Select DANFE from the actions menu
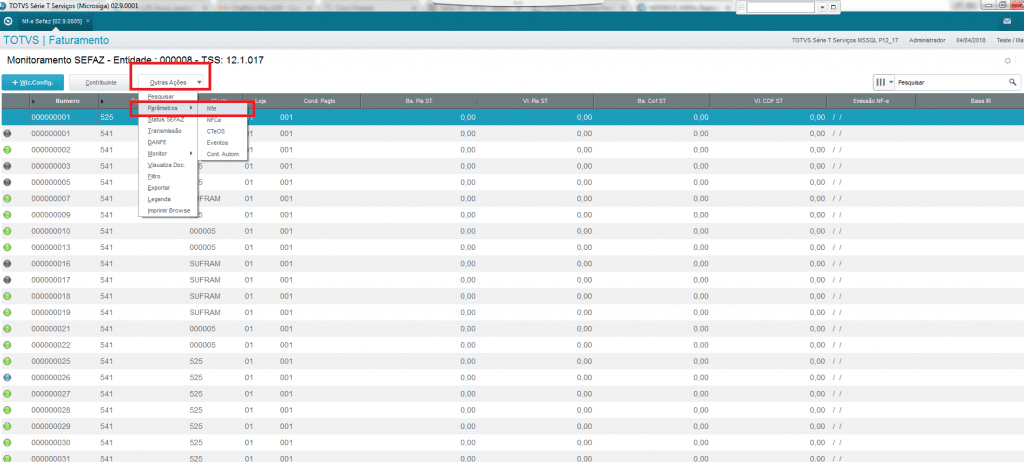This screenshot has height=462, width=1024. pos(157,142)
